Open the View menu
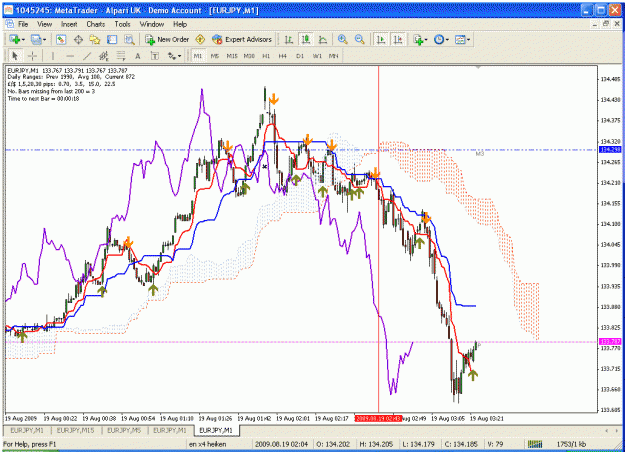This screenshot has height=452, width=625. tap(45, 24)
